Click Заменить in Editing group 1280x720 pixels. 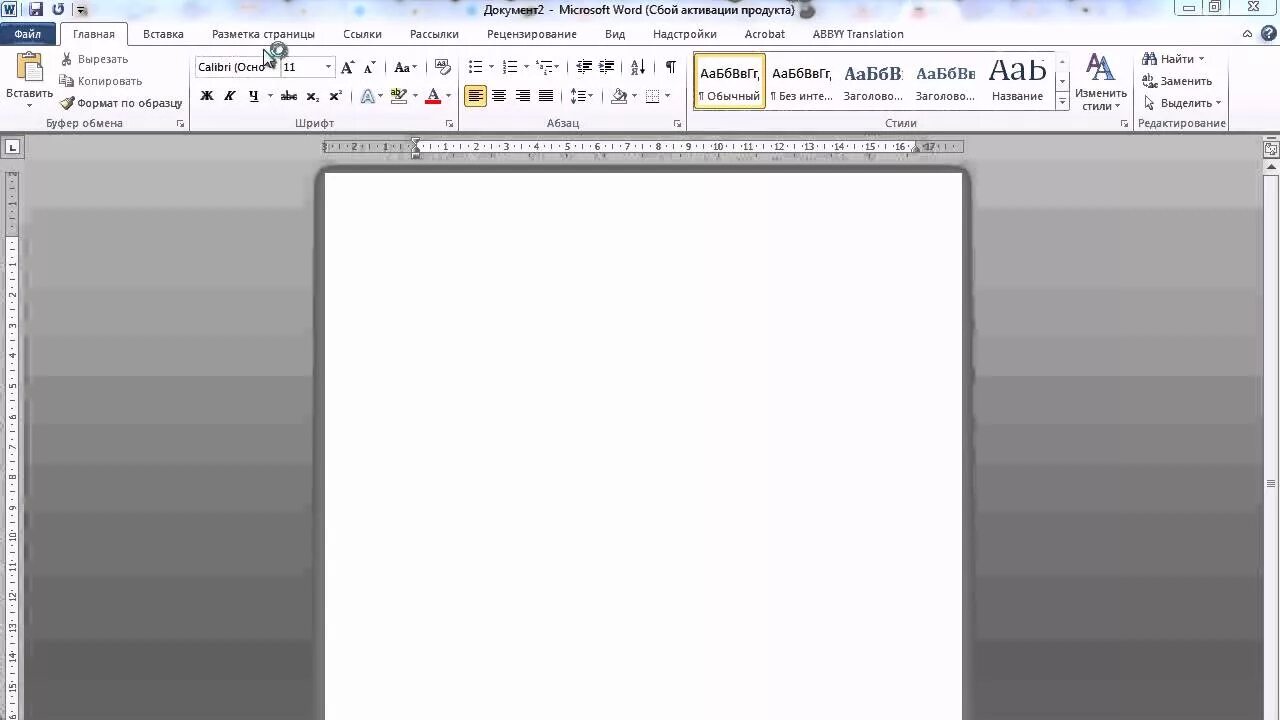click(1177, 81)
